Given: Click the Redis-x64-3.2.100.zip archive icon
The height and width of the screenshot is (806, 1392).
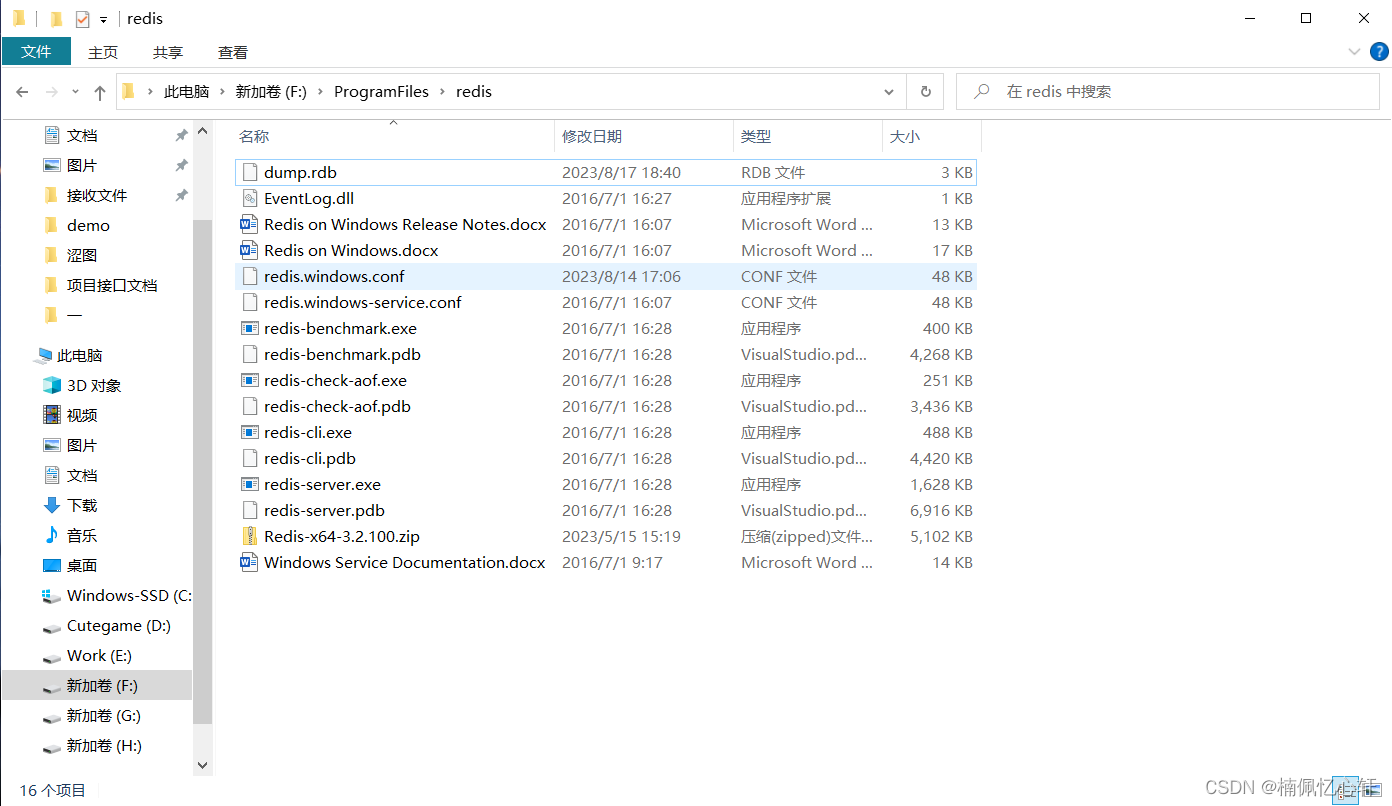Looking at the screenshot, I should [x=250, y=536].
